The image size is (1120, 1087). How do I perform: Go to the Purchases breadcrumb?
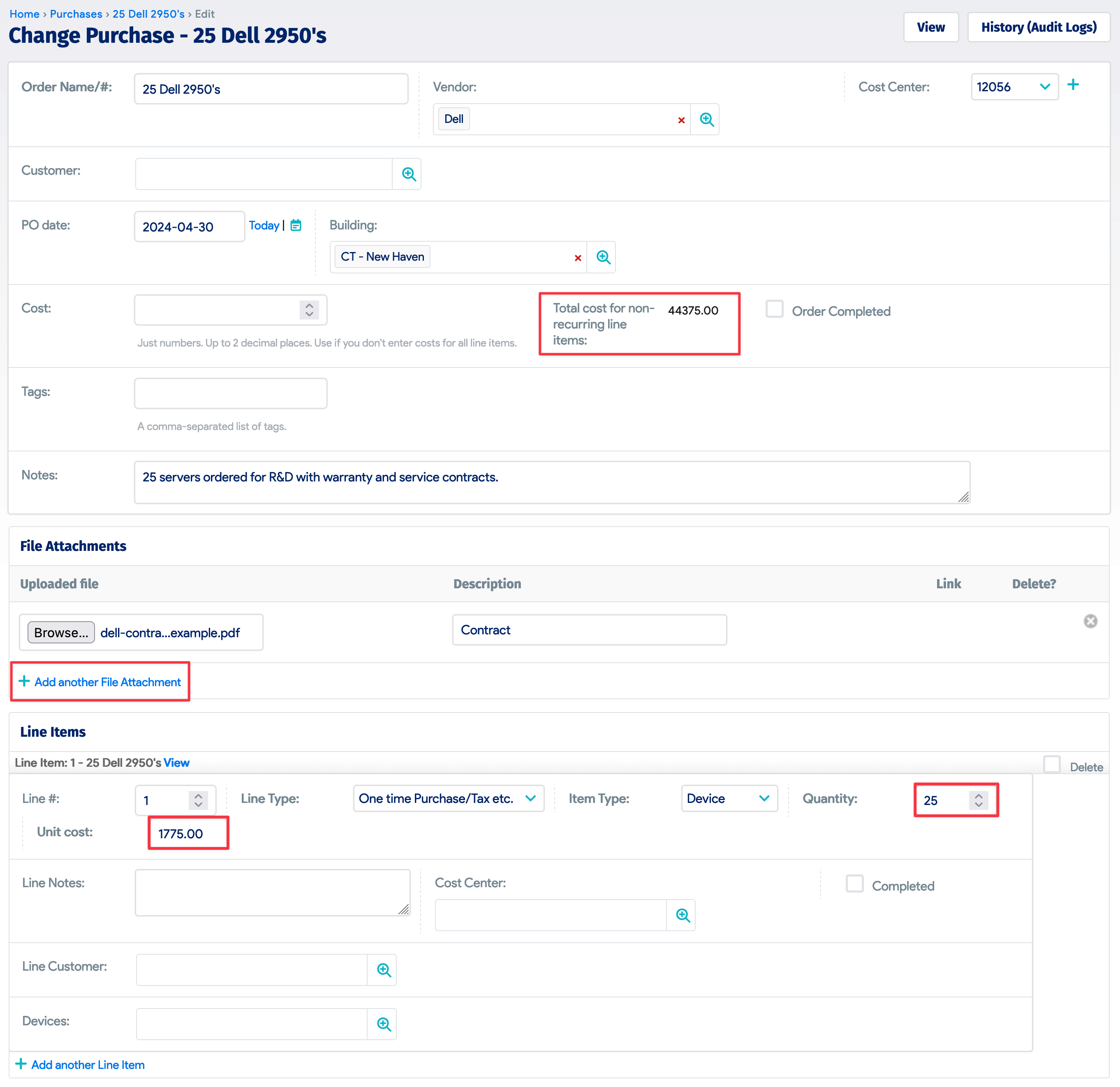[x=76, y=14]
